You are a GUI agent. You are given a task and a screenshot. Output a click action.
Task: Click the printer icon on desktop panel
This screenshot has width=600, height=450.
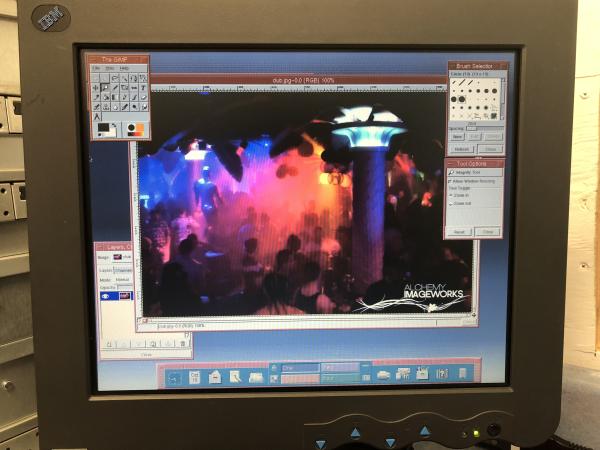click(x=383, y=375)
